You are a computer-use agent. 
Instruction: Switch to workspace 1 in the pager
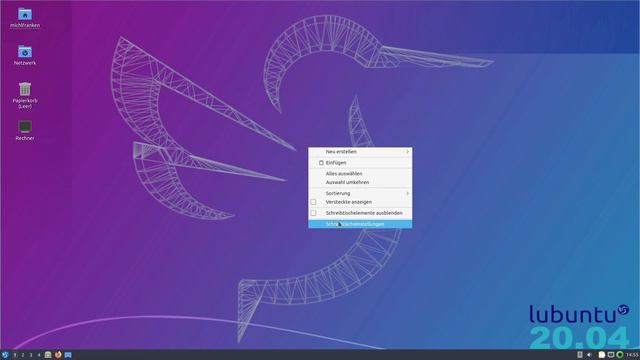(x=15, y=355)
